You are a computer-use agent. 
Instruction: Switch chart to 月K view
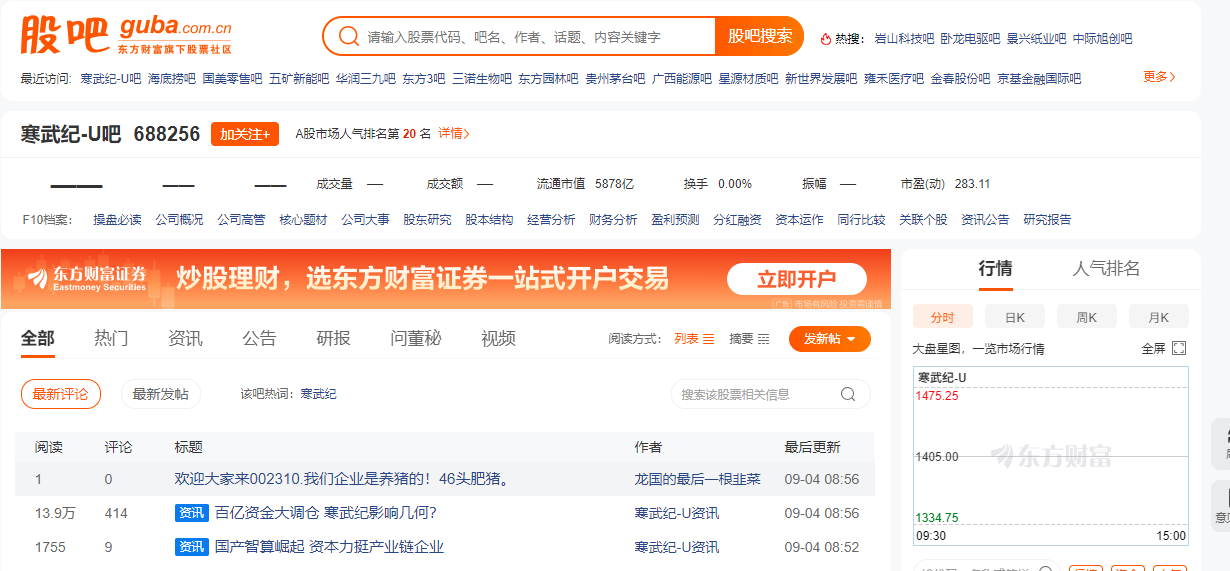pos(1159,317)
